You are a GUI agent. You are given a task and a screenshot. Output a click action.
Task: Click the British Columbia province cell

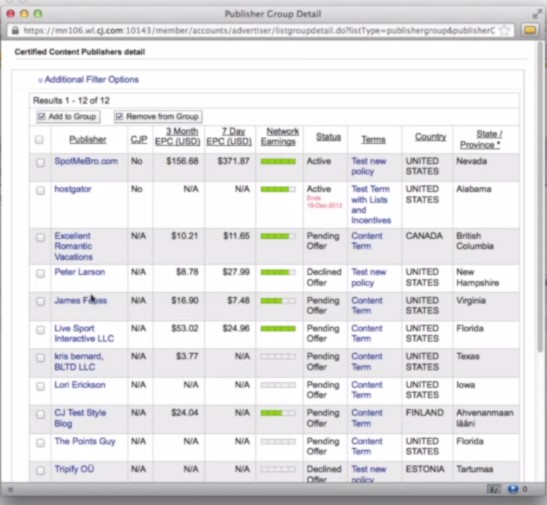[475, 241]
